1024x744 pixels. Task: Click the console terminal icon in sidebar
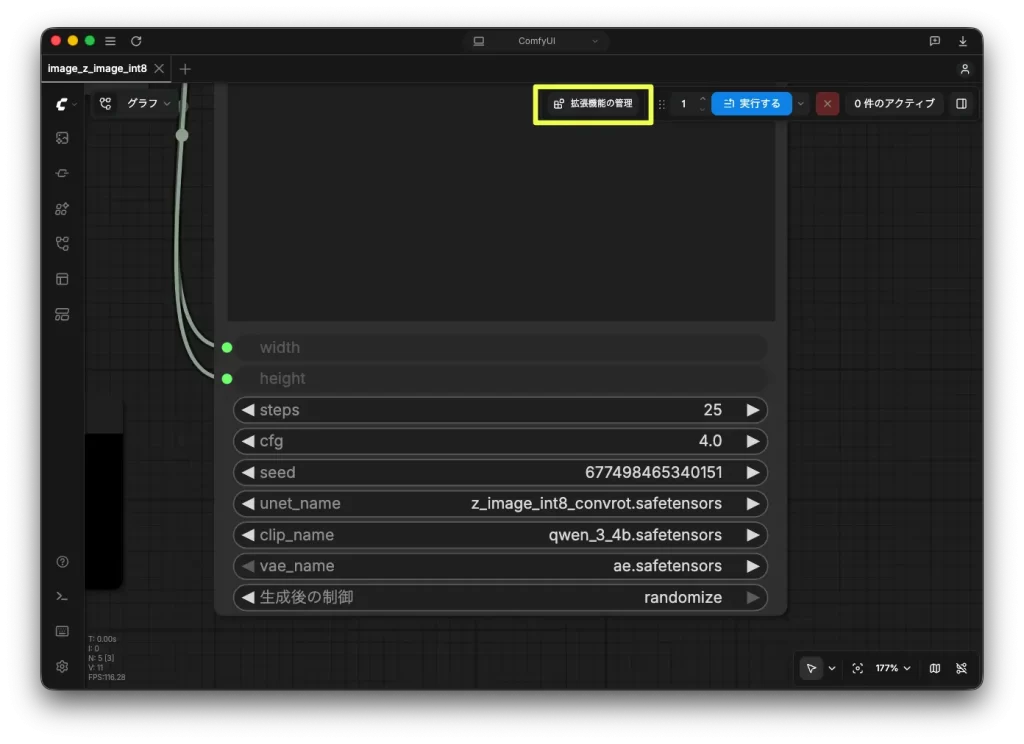pos(62,596)
